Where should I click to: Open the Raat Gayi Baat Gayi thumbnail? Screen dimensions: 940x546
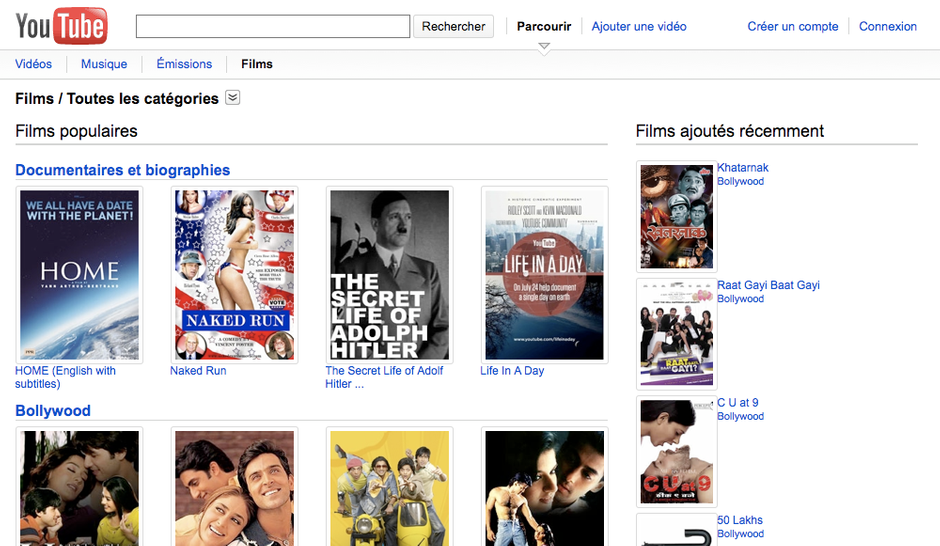[x=677, y=334]
